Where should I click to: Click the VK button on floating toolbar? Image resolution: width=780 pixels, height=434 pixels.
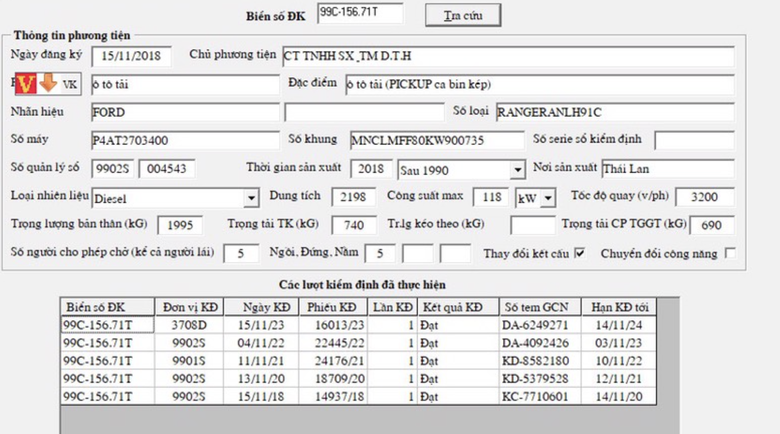click(69, 84)
